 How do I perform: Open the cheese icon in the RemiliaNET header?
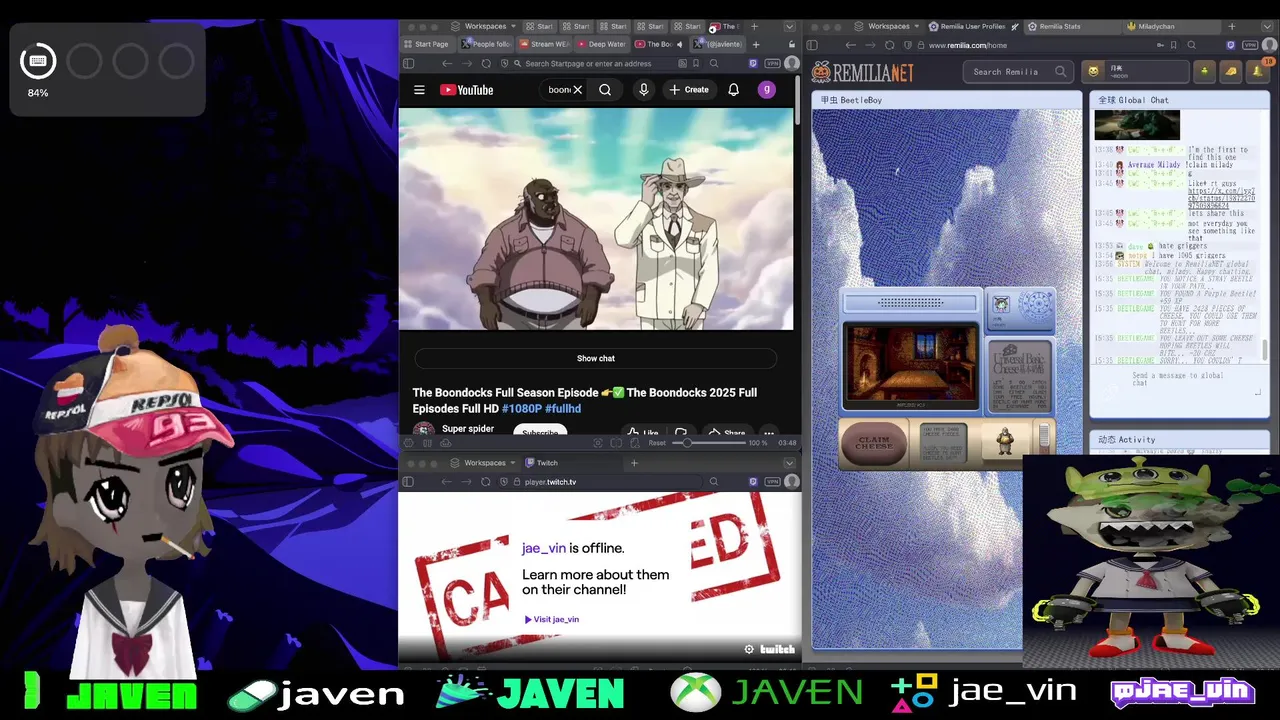tap(1231, 71)
